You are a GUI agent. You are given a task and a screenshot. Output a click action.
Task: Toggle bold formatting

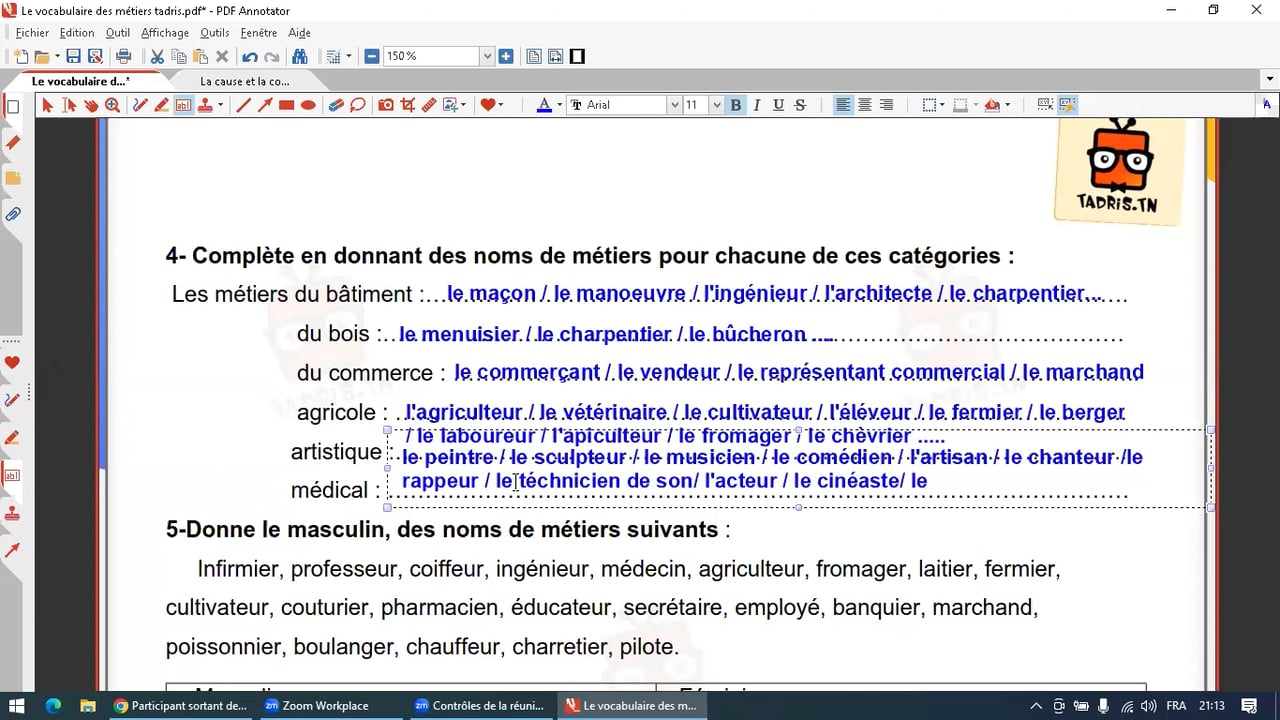pyautogui.click(x=736, y=105)
